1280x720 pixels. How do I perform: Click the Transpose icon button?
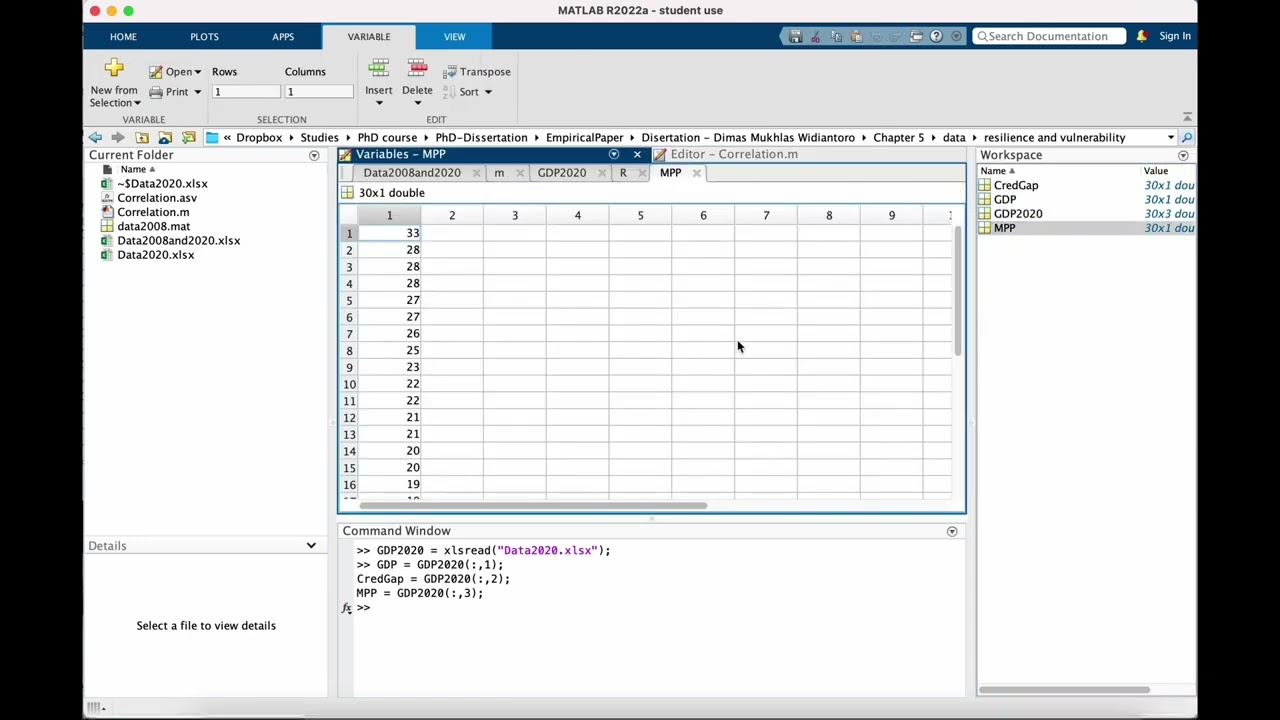point(477,72)
